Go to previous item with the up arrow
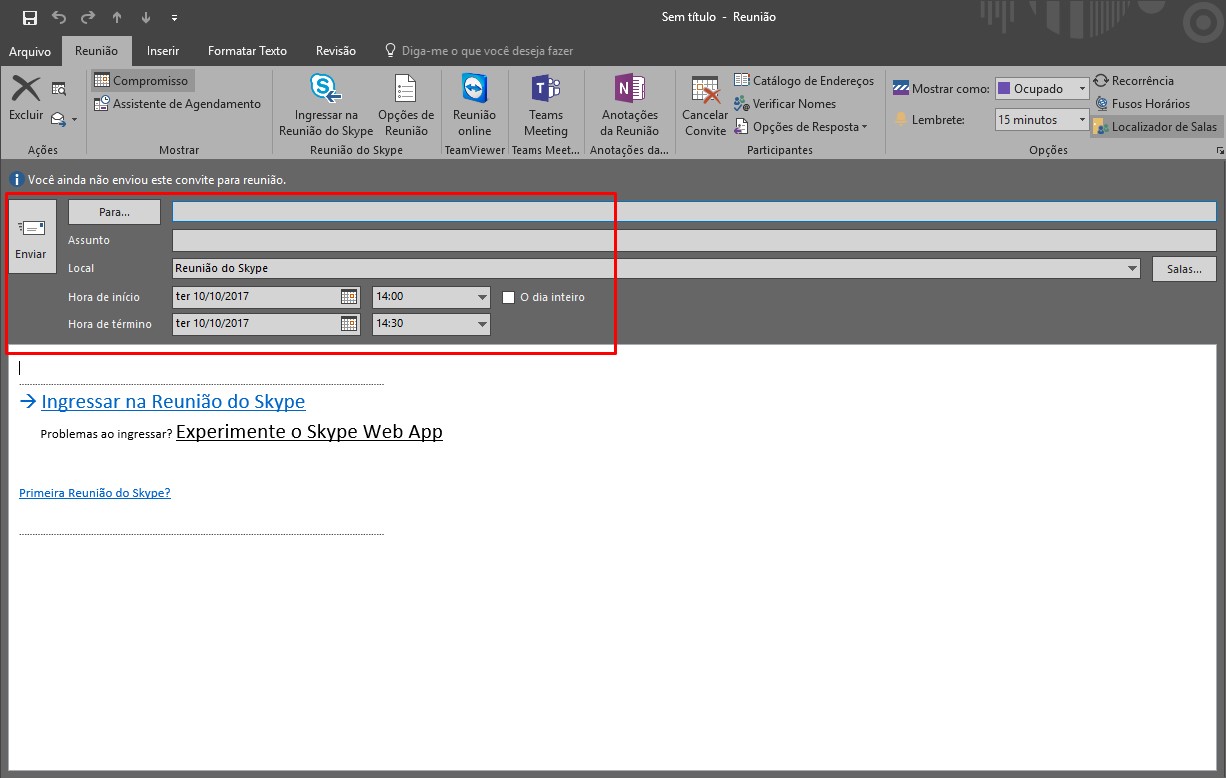1226x778 pixels. (117, 17)
